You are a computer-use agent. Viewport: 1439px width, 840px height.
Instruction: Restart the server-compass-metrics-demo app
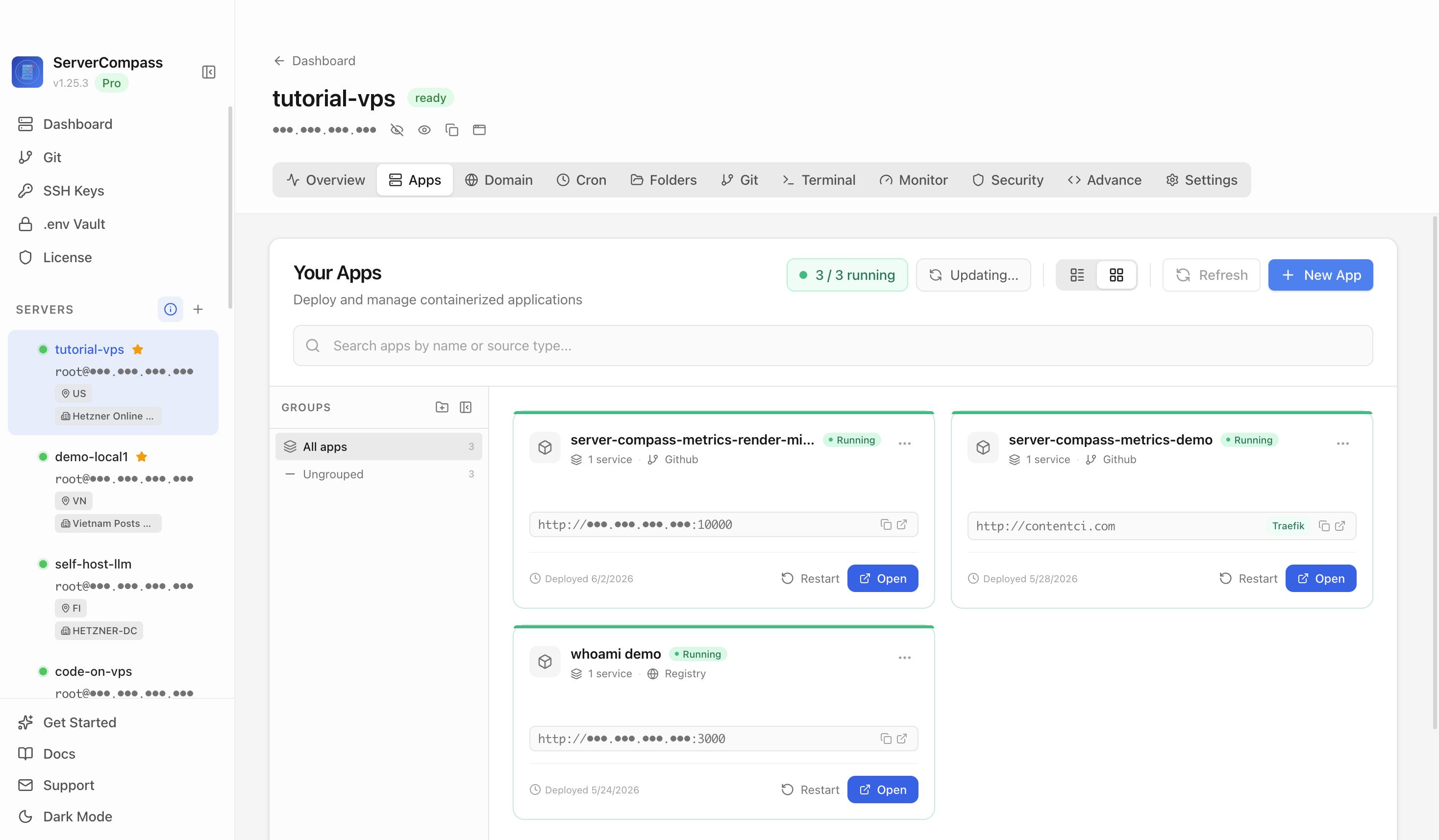1248,578
